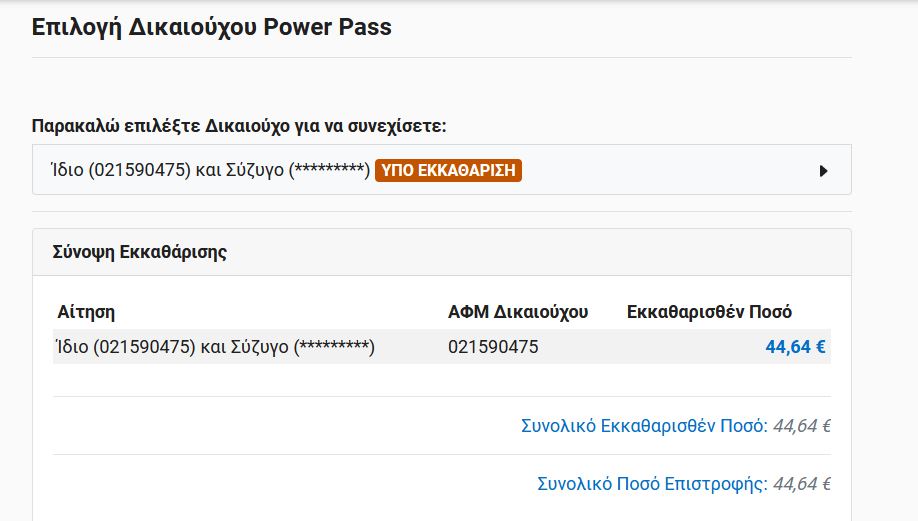Click the Σύνοψη Εκκαθάρισης panel header
The height and width of the screenshot is (521, 918).
[x=442, y=252]
